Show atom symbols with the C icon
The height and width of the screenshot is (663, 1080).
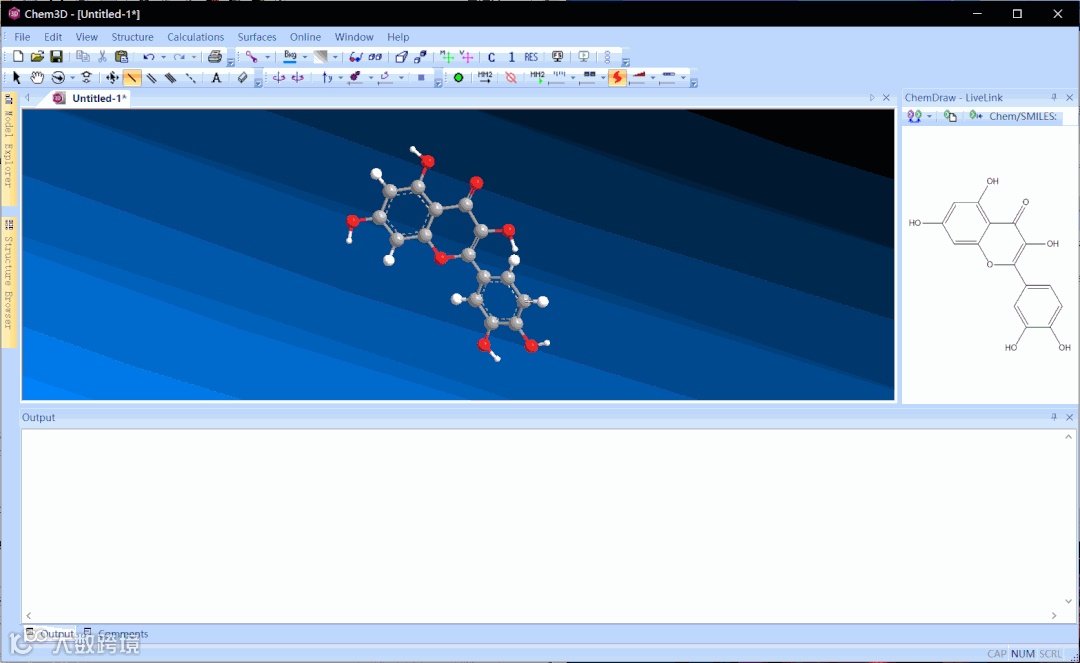[x=492, y=57]
